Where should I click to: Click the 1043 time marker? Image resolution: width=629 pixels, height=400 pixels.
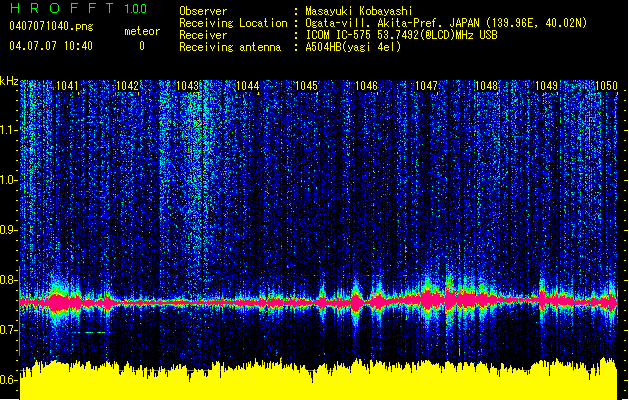click(187, 85)
